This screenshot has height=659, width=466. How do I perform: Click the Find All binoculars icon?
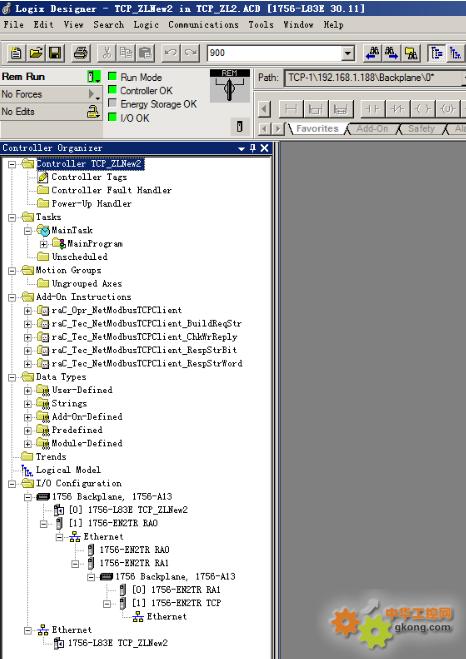[411, 53]
